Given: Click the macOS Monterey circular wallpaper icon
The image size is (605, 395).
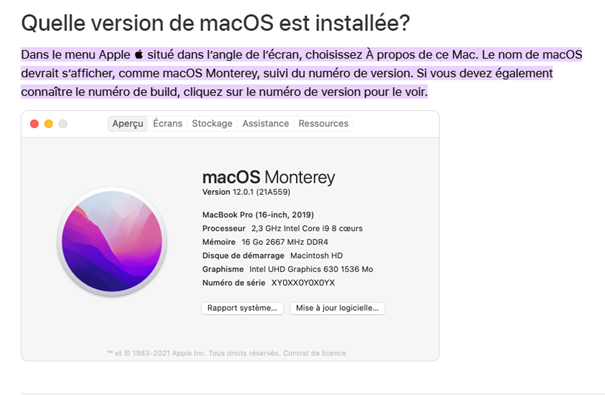Looking at the screenshot, I should click(112, 241).
